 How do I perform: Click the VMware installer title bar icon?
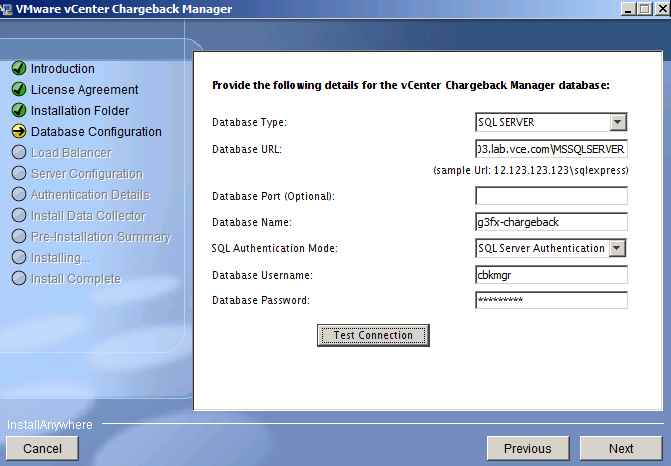click(x=6, y=9)
